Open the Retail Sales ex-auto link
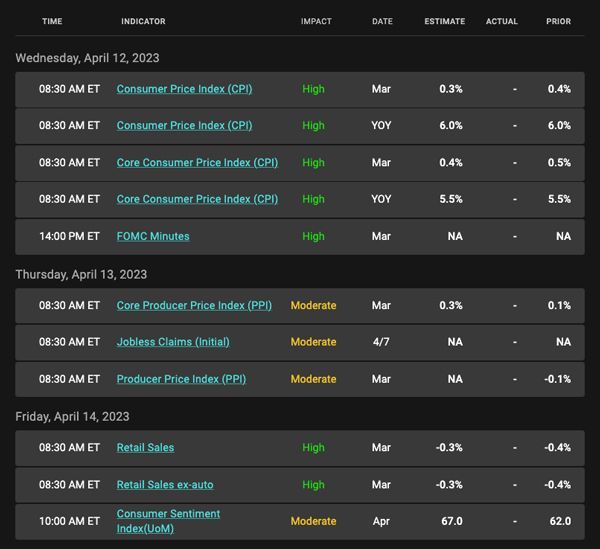600x549 pixels. [x=165, y=485]
